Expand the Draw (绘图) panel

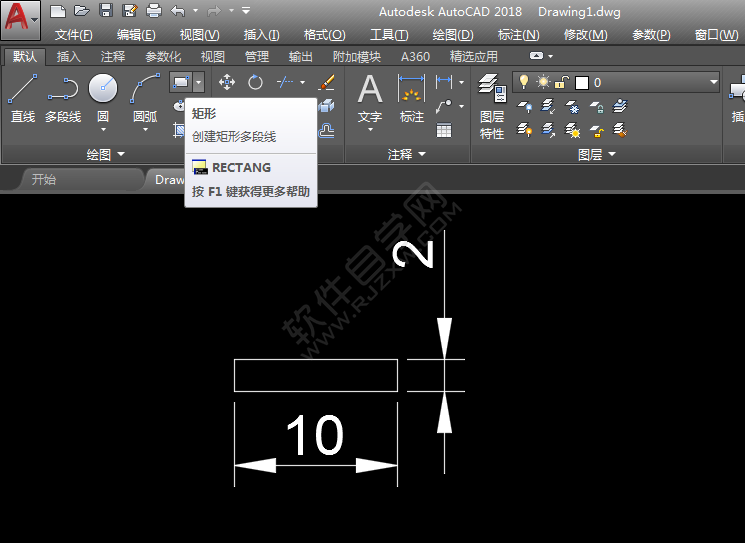[105, 154]
